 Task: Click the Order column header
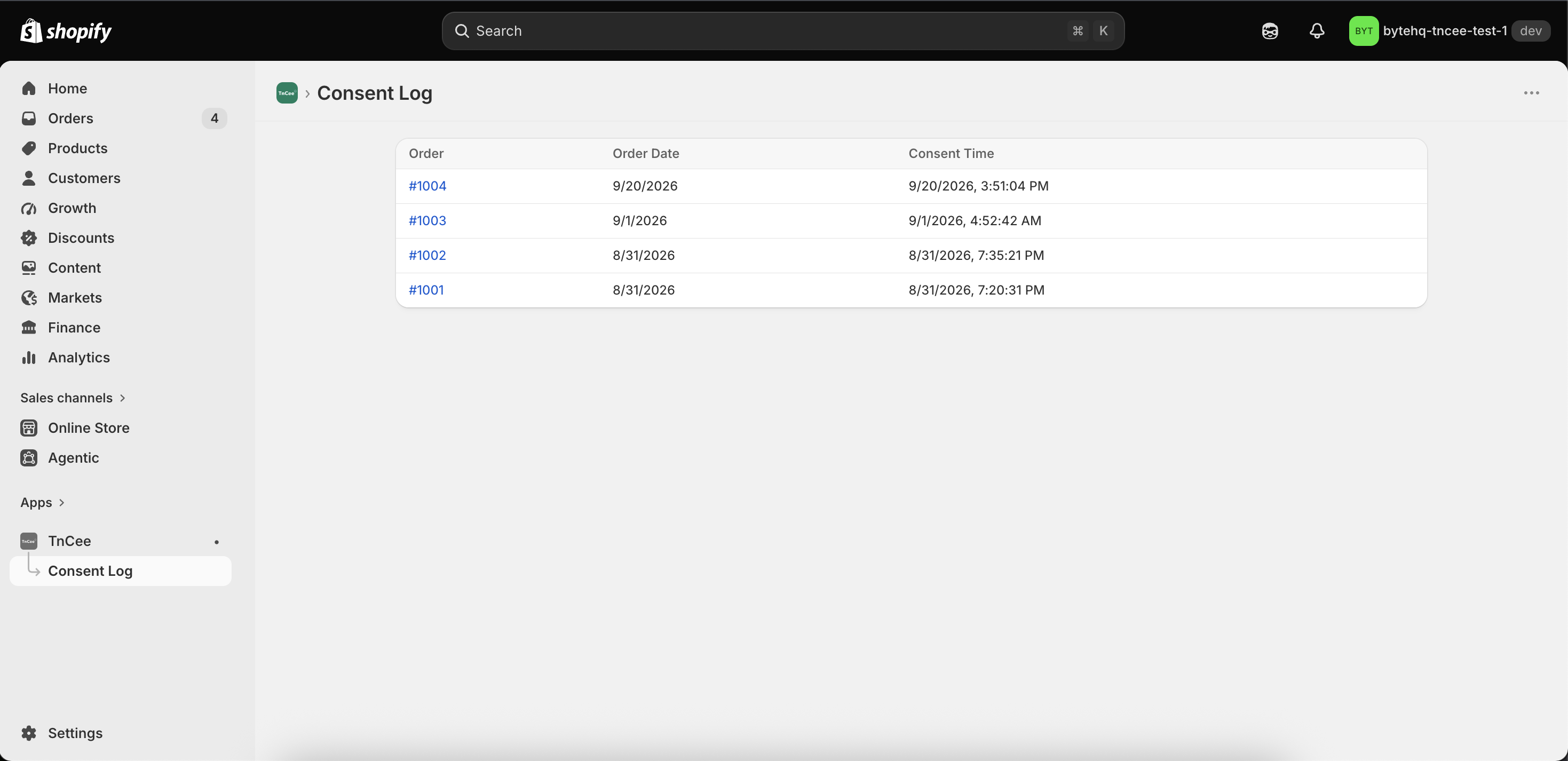tap(426, 153)
